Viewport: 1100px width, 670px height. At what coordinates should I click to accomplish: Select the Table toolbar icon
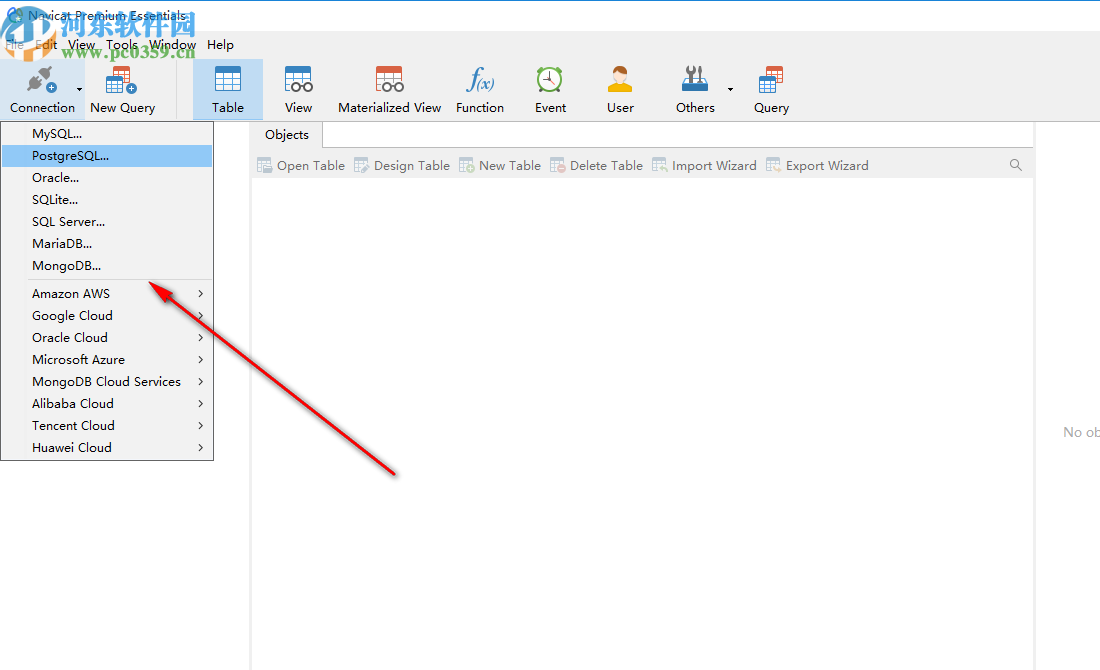(228, 79)
